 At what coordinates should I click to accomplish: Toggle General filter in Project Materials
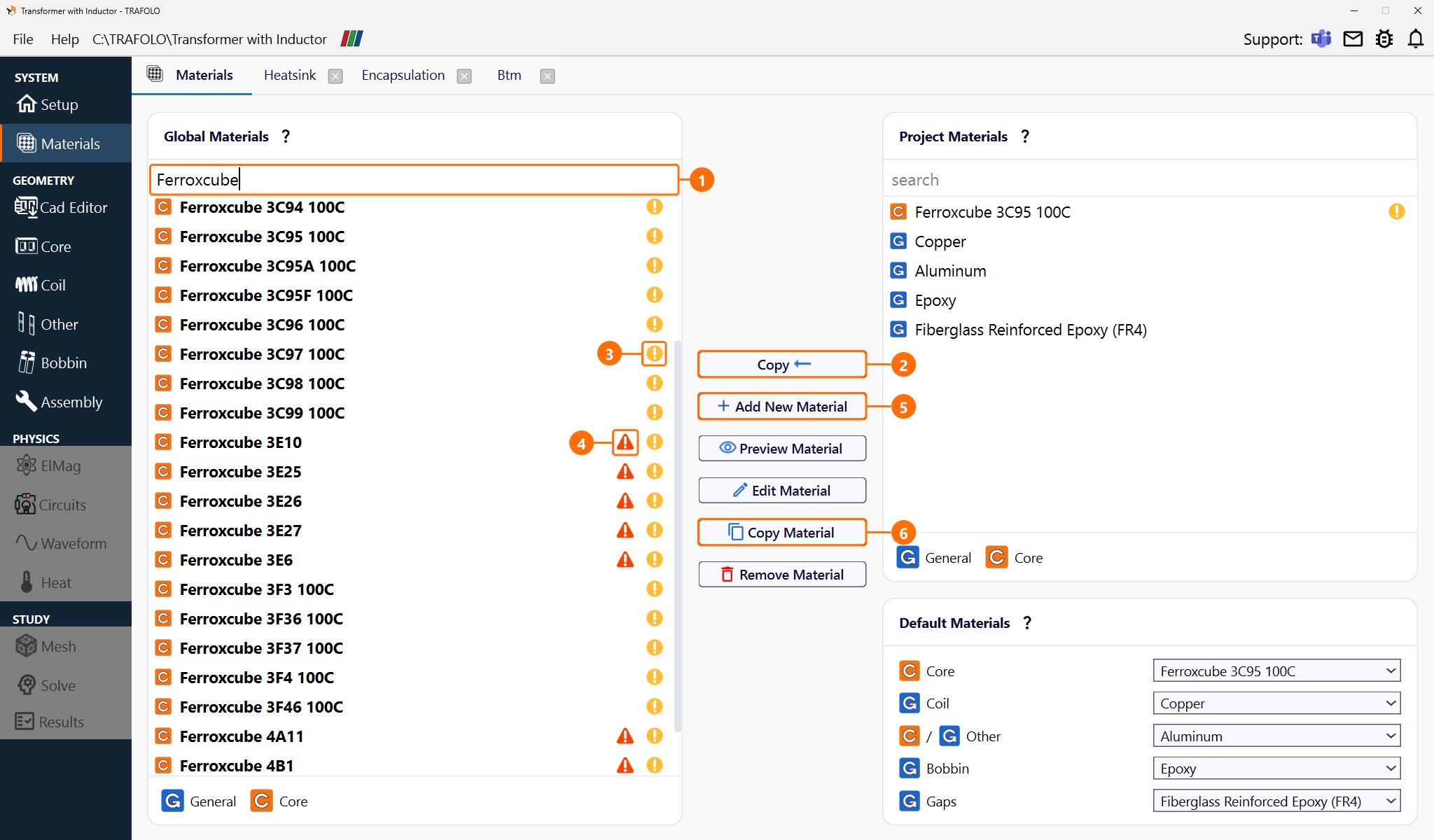tap(934, 557)
